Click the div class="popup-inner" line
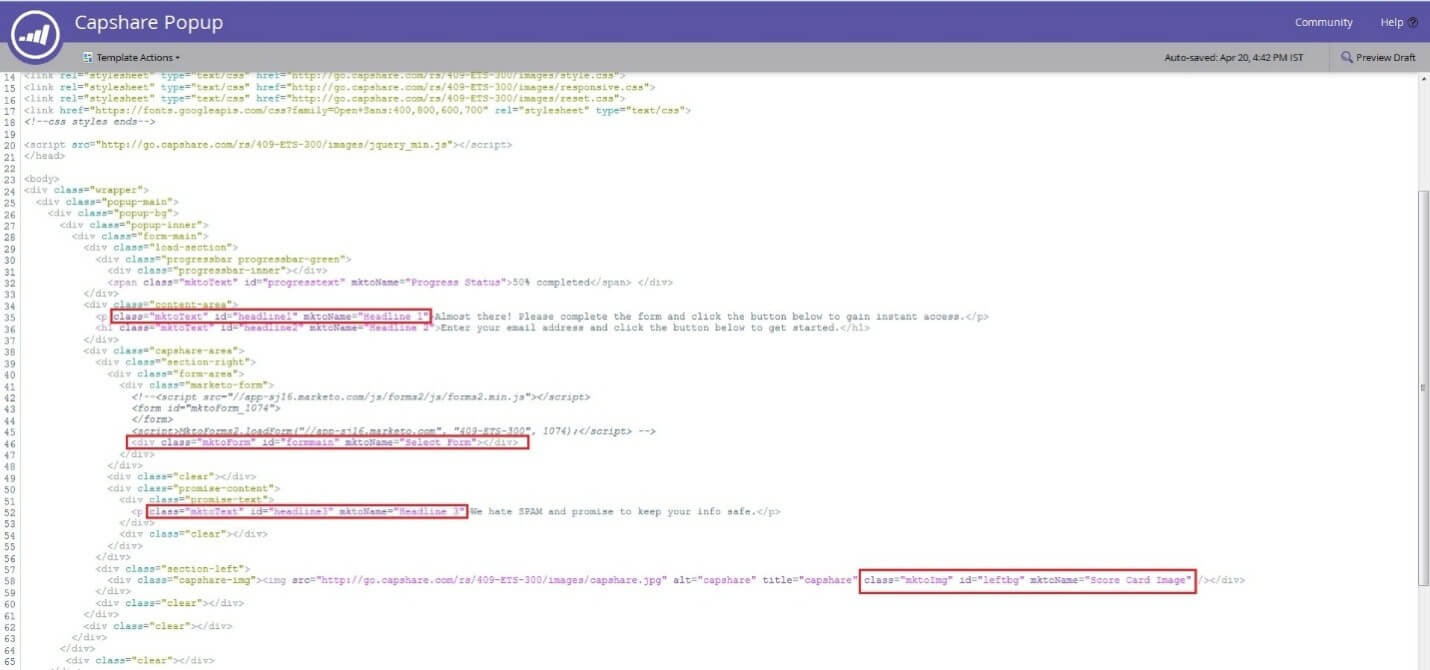The height and width of the screenshot is (670, 1430). (135, 225)
